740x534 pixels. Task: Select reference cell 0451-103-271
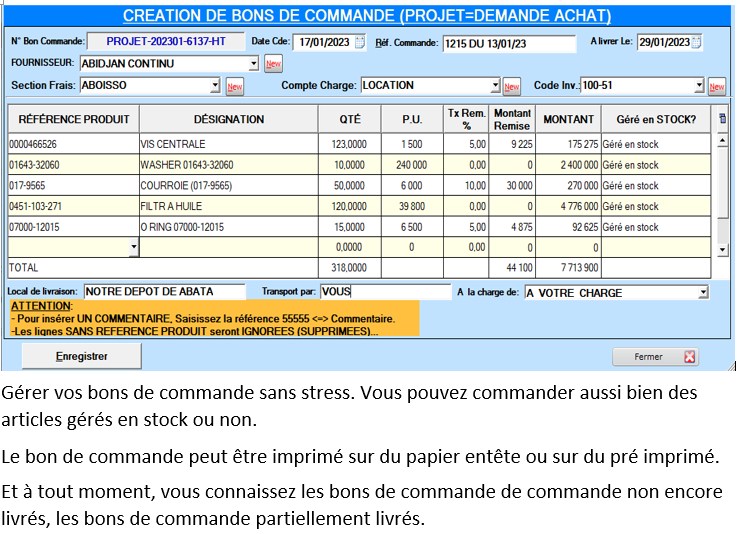(74, 206)
